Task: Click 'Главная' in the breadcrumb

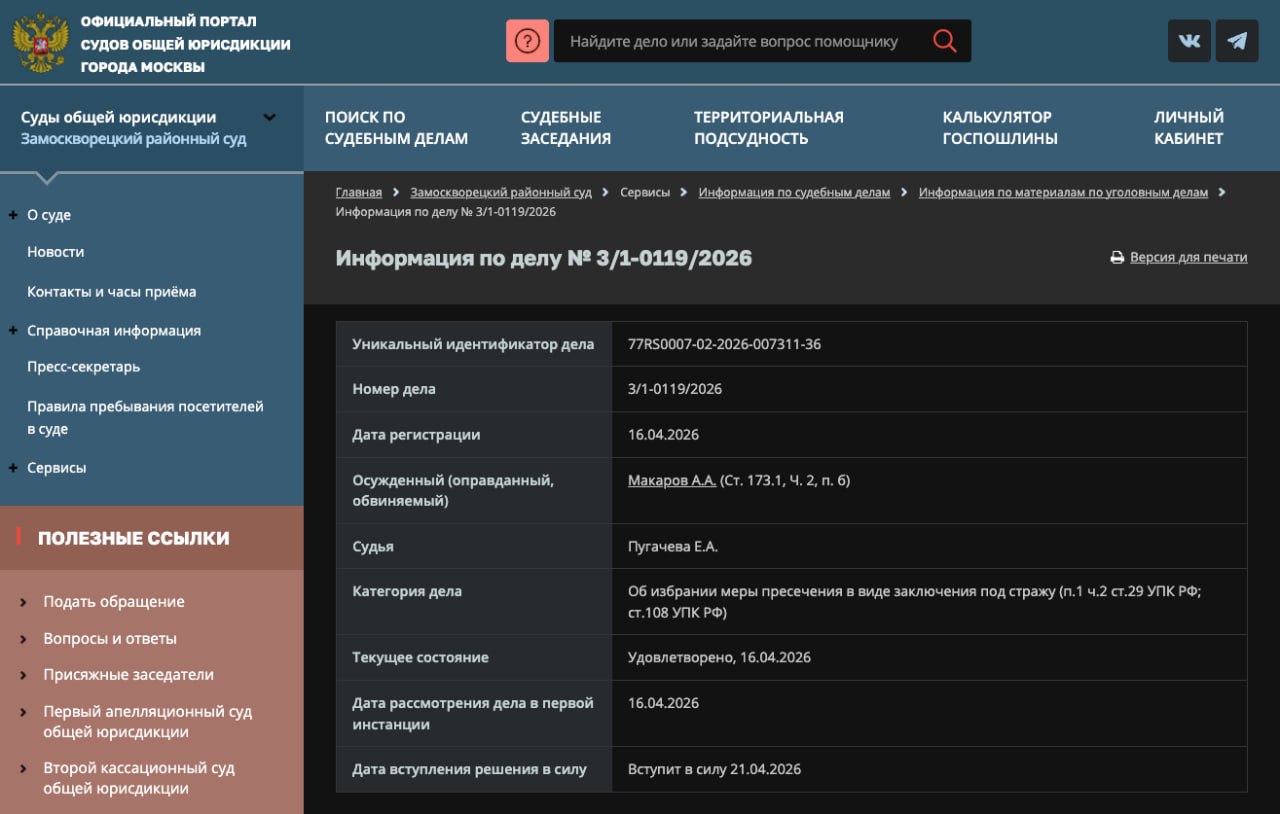Action: 359,192
